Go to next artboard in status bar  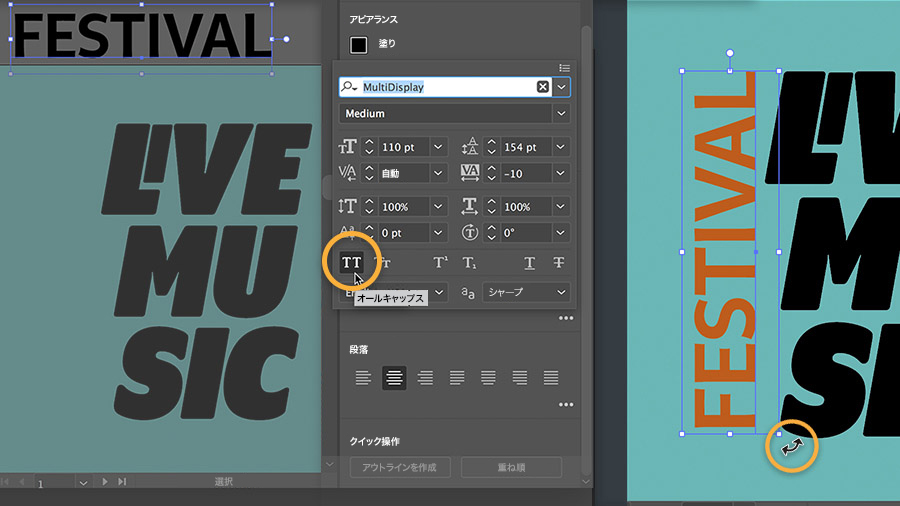pyautogui.click(x=104, y=482)
